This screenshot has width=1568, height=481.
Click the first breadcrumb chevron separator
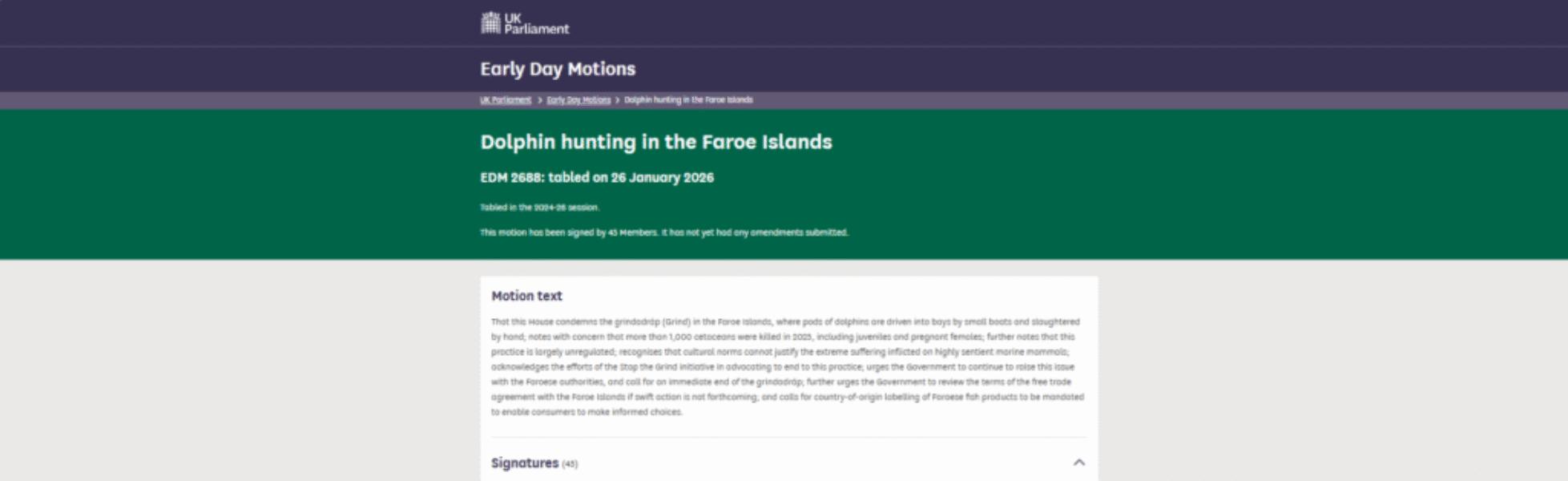(x=540, y=100)
